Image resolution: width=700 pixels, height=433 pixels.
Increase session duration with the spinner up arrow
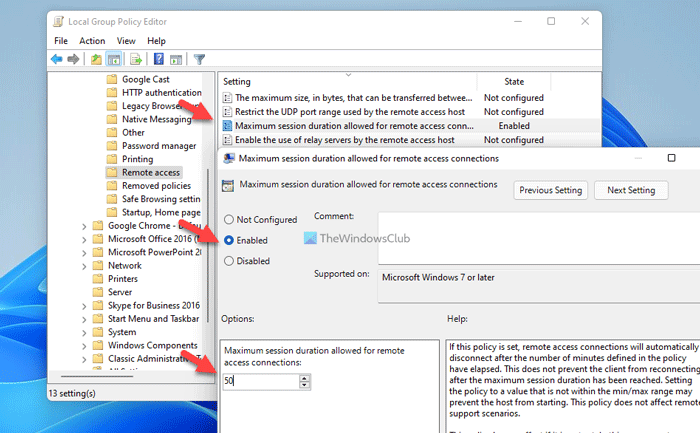coord(304,378)
